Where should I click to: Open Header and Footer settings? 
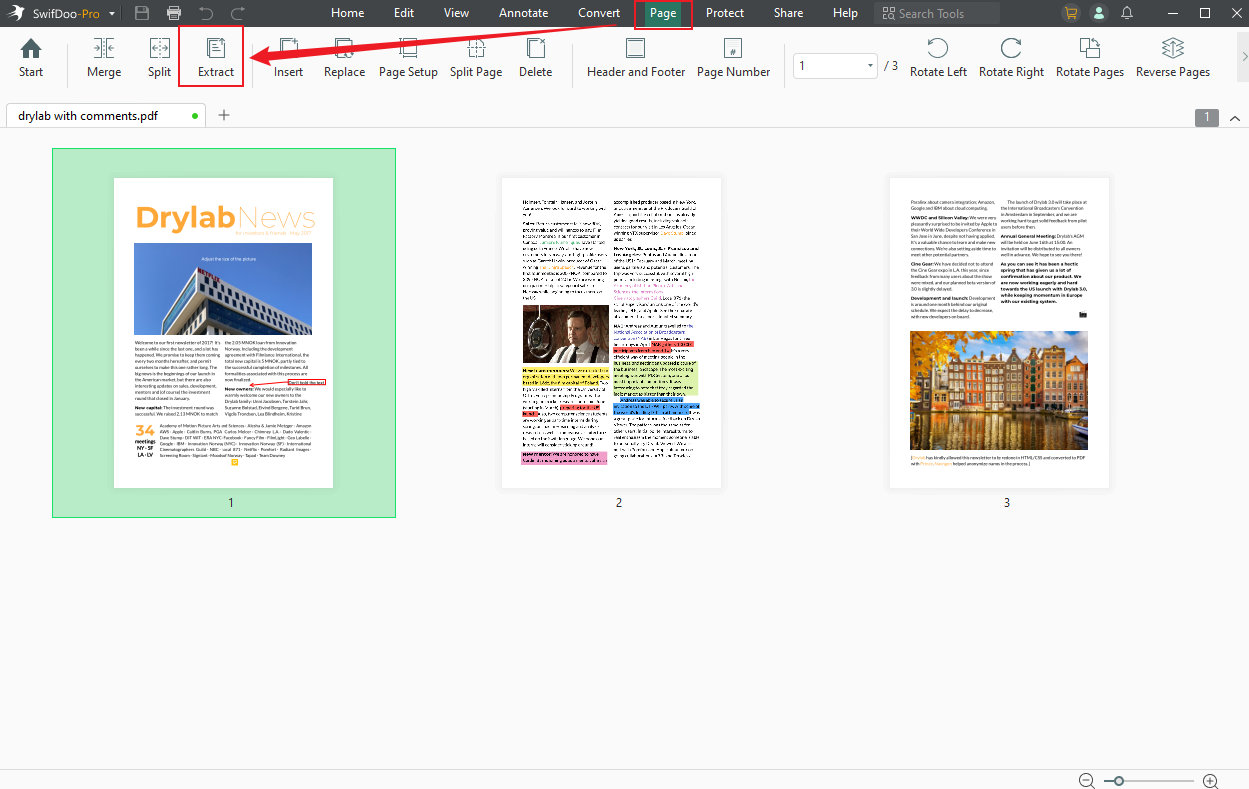point(635,57)
